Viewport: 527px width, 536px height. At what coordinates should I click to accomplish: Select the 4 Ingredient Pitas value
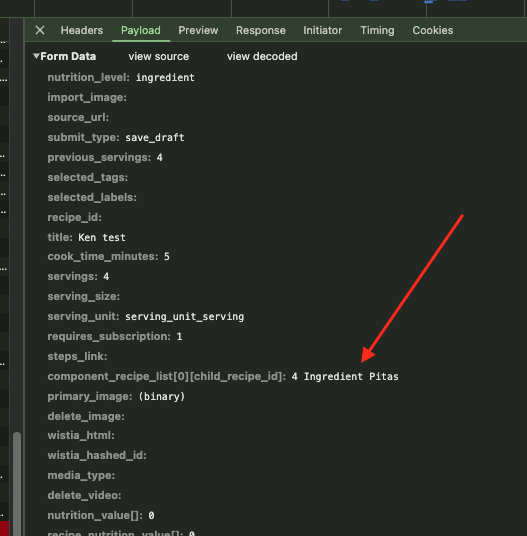click(x=345, y=376)
